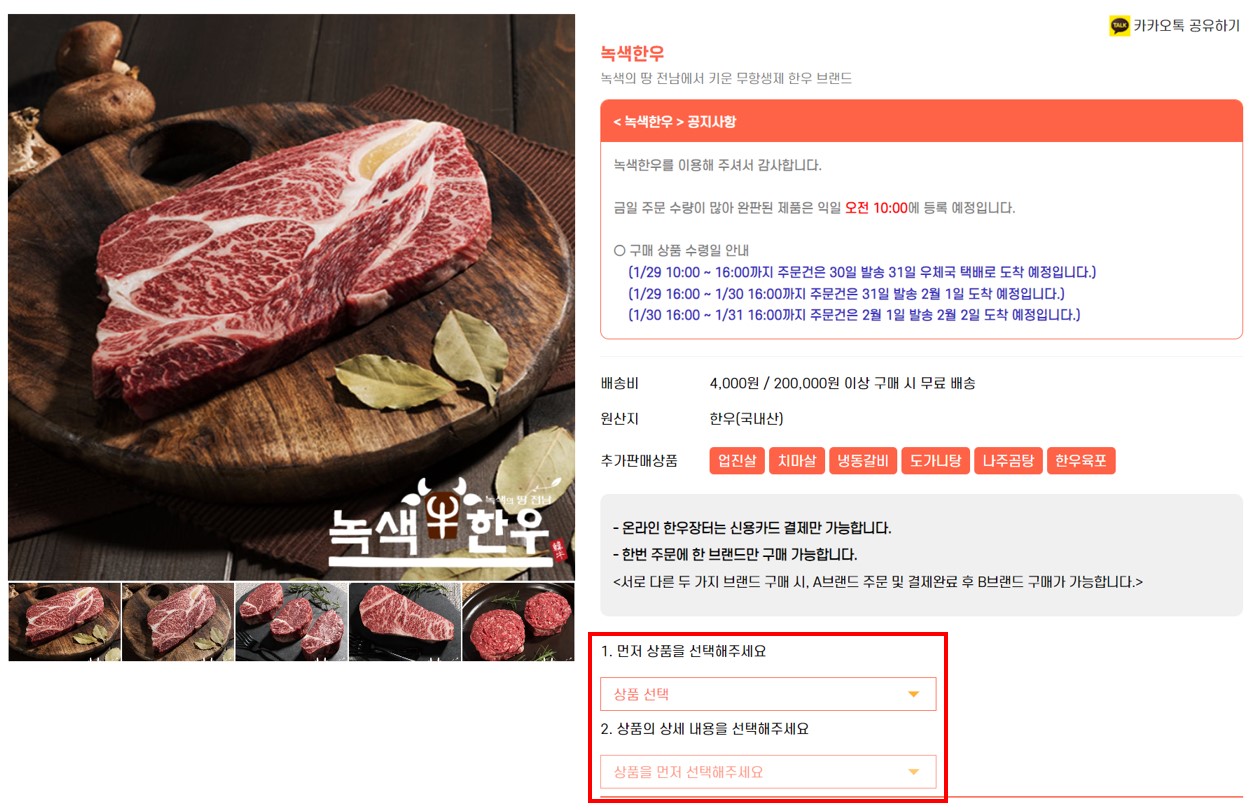View the second beef on wood board thumbnail
The image size is (1260, 810).
[178, 622]
